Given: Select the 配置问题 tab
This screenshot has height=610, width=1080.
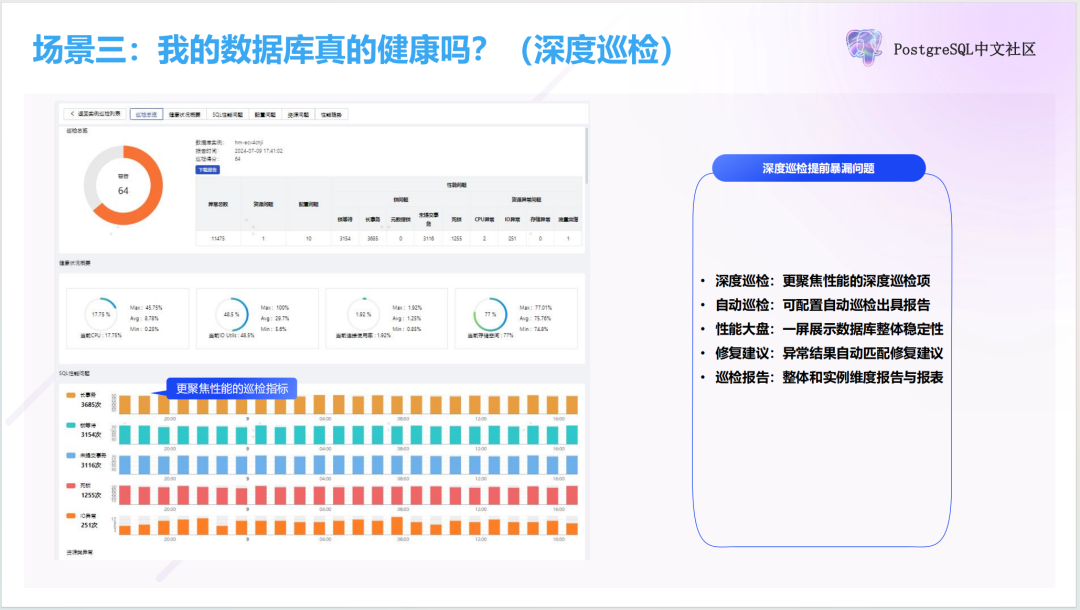Looking at the screenshot, I should pyautogui.click(x=266, y=114).
